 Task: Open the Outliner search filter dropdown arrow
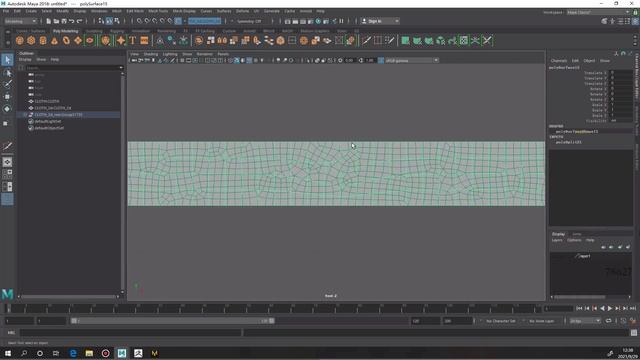tap(121, 68)
